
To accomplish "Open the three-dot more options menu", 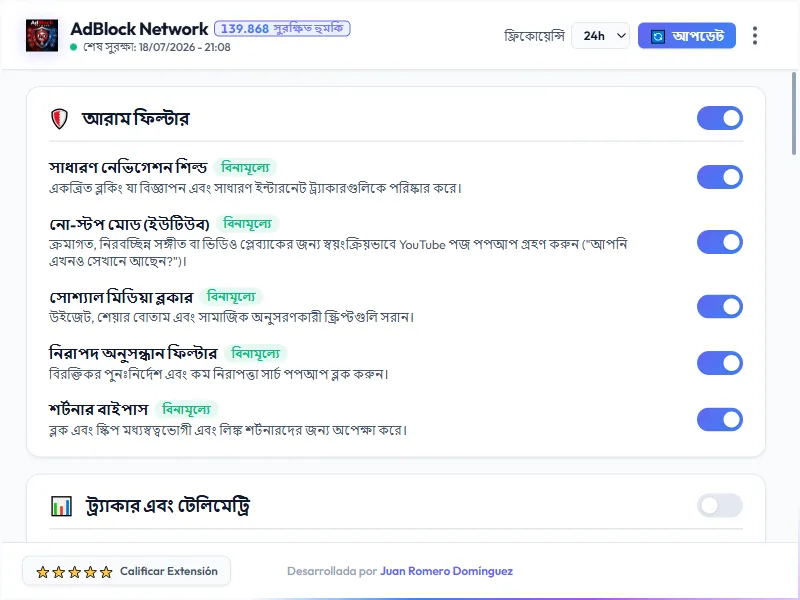I will click(x=755, y=36).
